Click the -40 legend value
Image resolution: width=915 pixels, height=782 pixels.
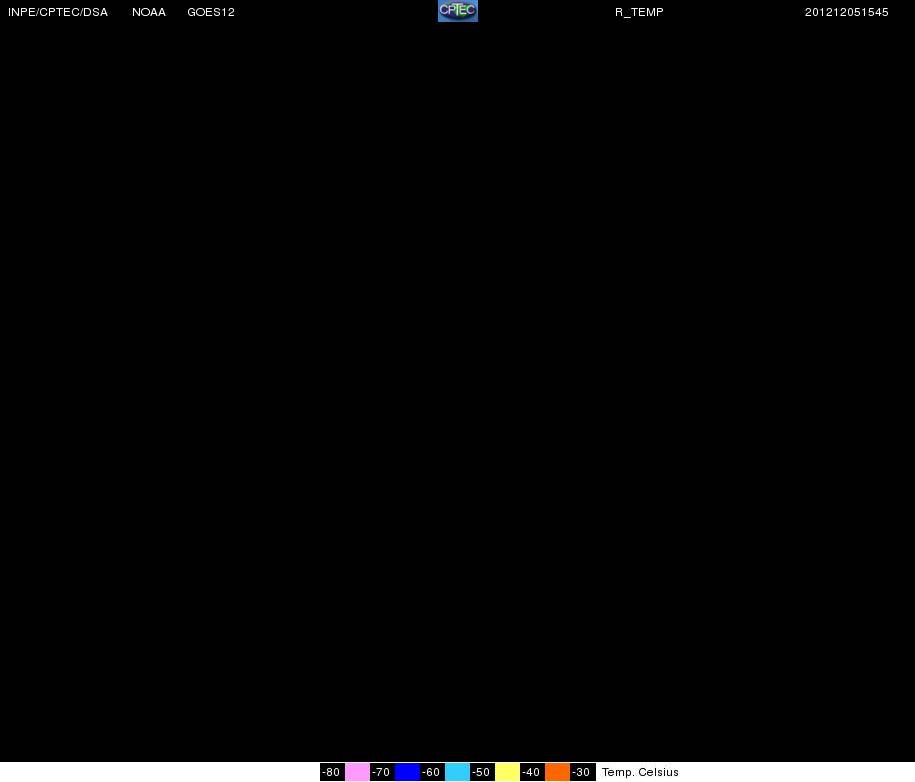(532, 772)
